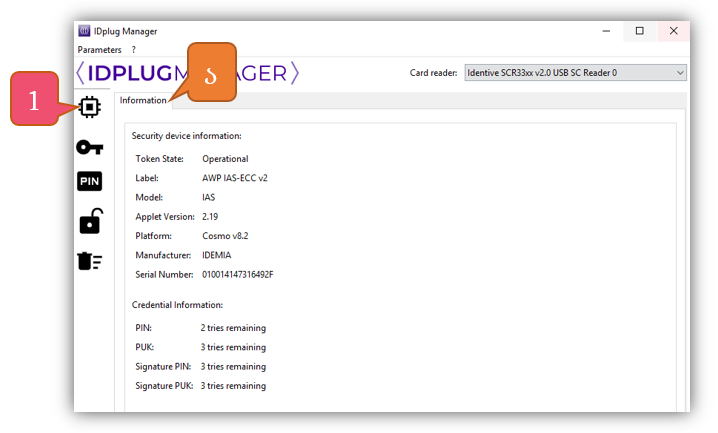Click the orange numbered callout marker
718x433 pixels.
(x=210, y=73)
